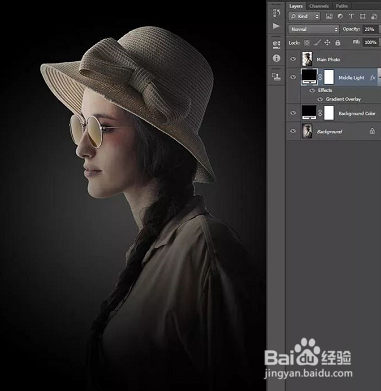Click the Fill value field
Screen dimensions: 381x391
coord(371,43)
